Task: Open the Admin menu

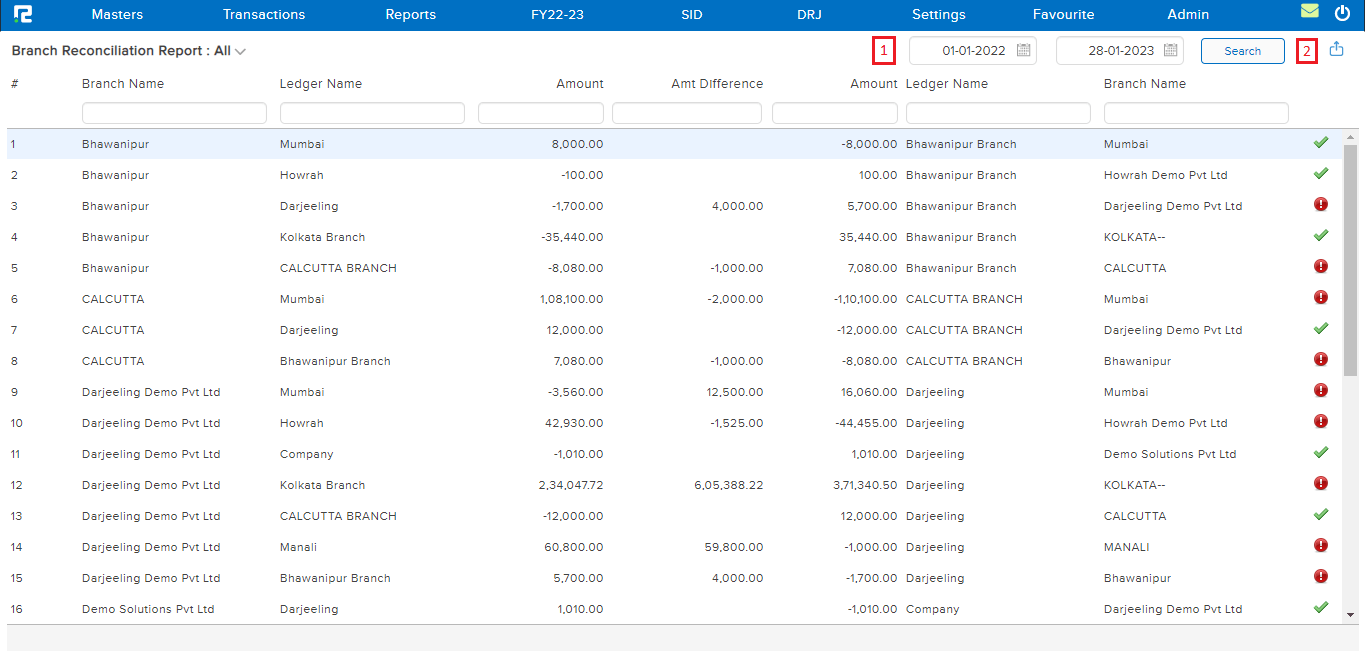Action: (1188, 14)
